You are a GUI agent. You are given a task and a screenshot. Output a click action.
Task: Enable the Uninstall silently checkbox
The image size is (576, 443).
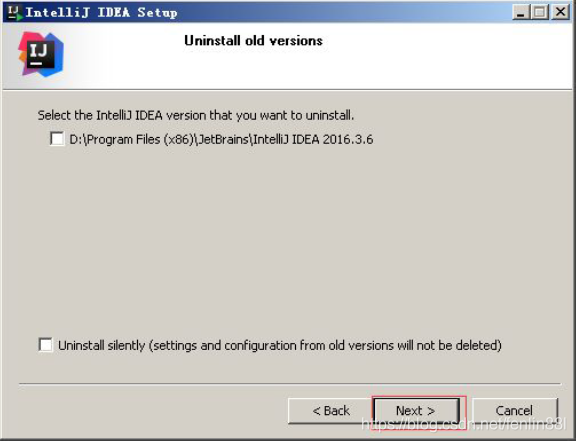(x=46, y=345)
